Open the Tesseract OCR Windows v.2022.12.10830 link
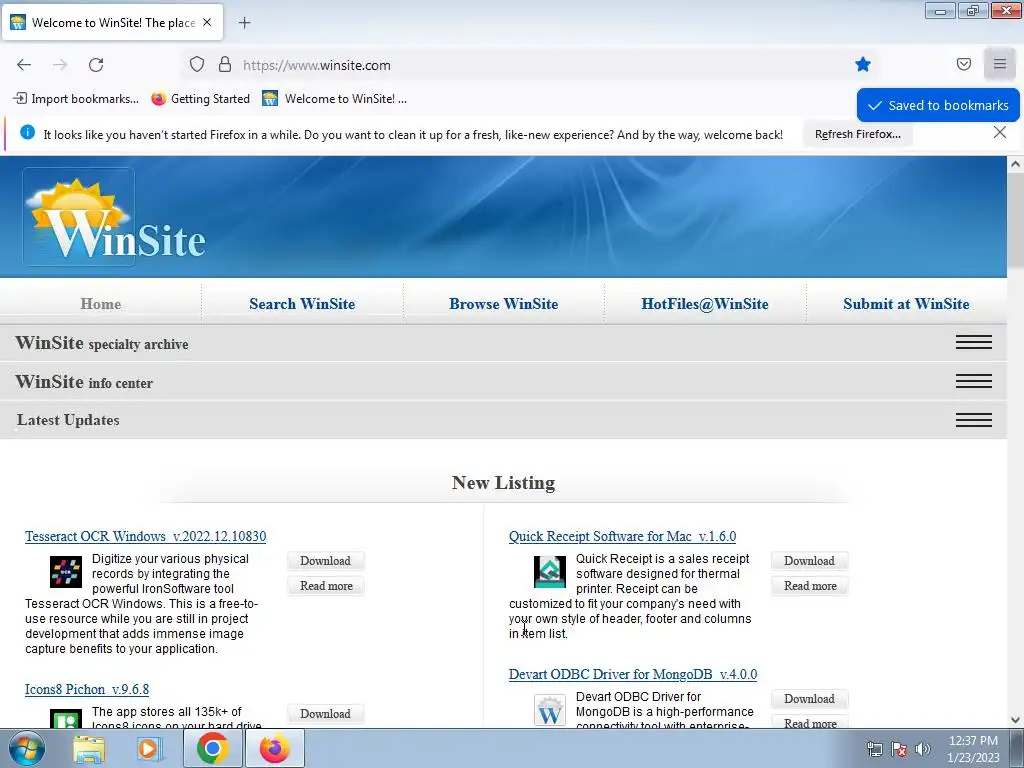Viewport: 1024px width, 768px height. (x=146, y=536)
